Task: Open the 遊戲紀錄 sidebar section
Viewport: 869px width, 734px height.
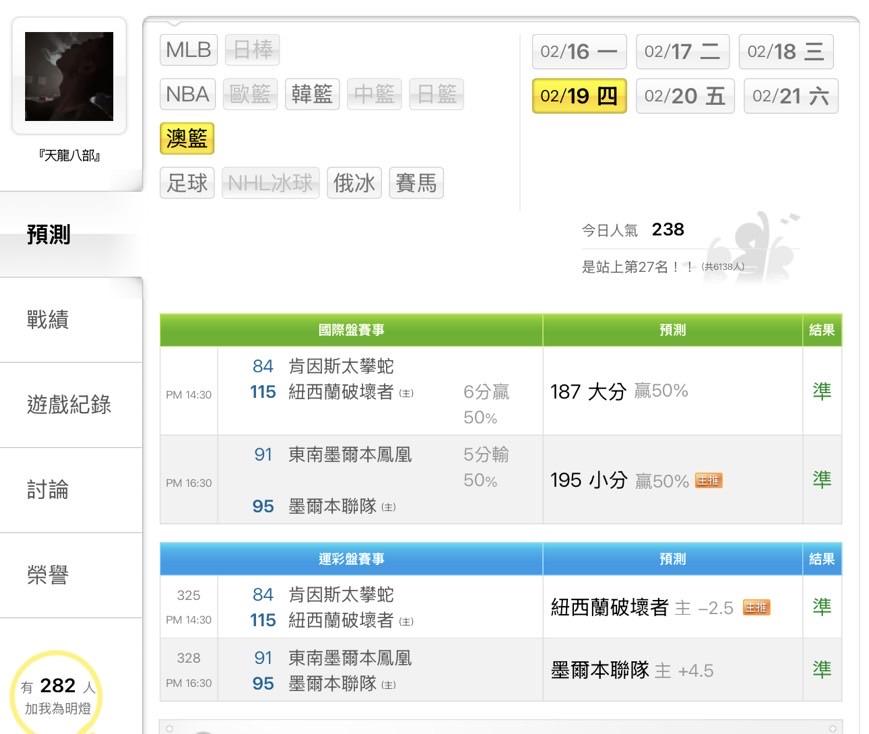Action: 71,405
